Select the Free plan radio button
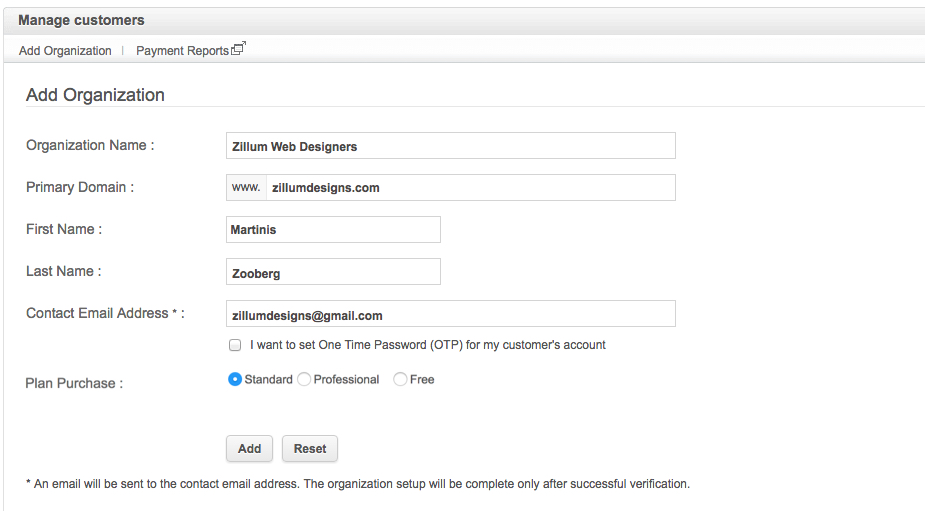 coord(400,379)
